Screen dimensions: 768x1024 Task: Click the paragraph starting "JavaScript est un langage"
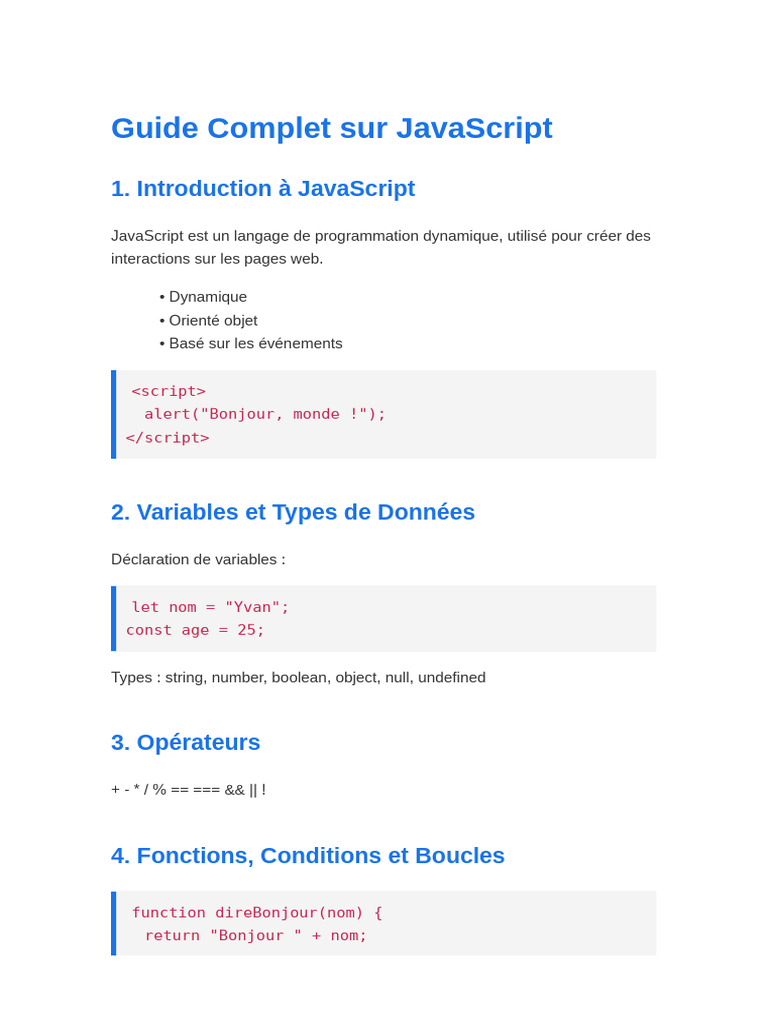click(380, 247)
